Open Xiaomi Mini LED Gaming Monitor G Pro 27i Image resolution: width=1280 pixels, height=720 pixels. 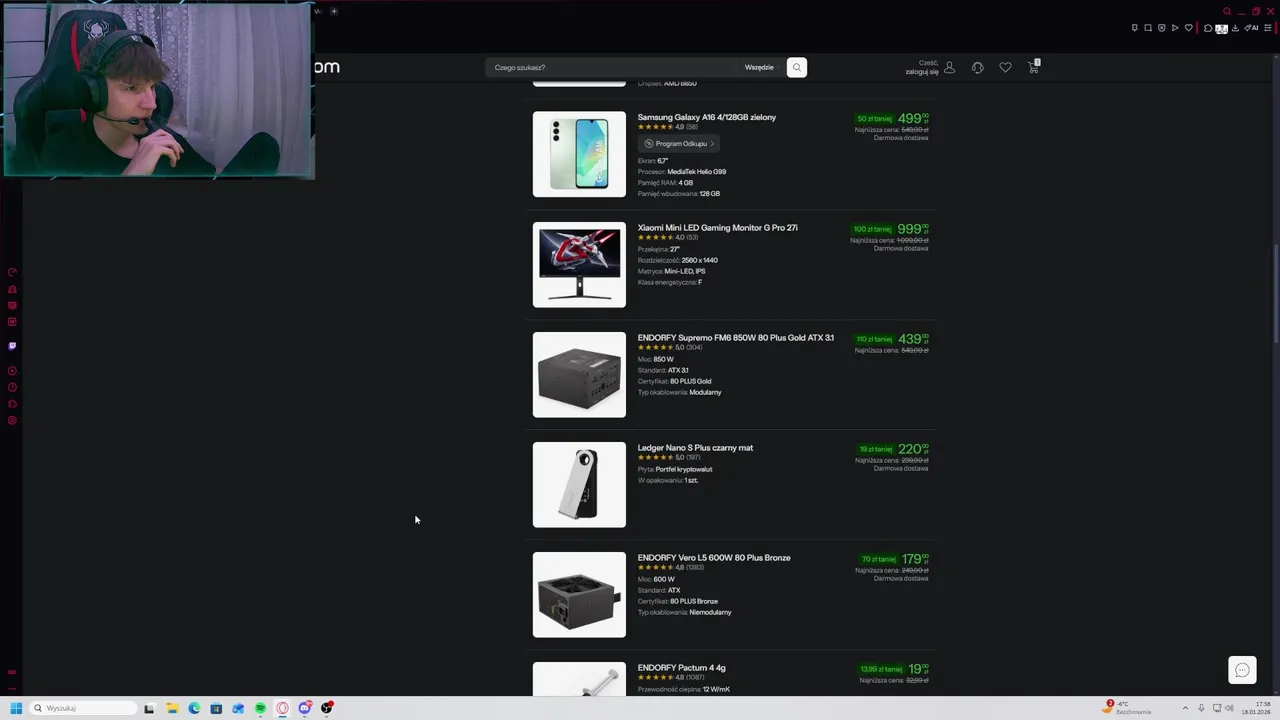tap(718, 227)
